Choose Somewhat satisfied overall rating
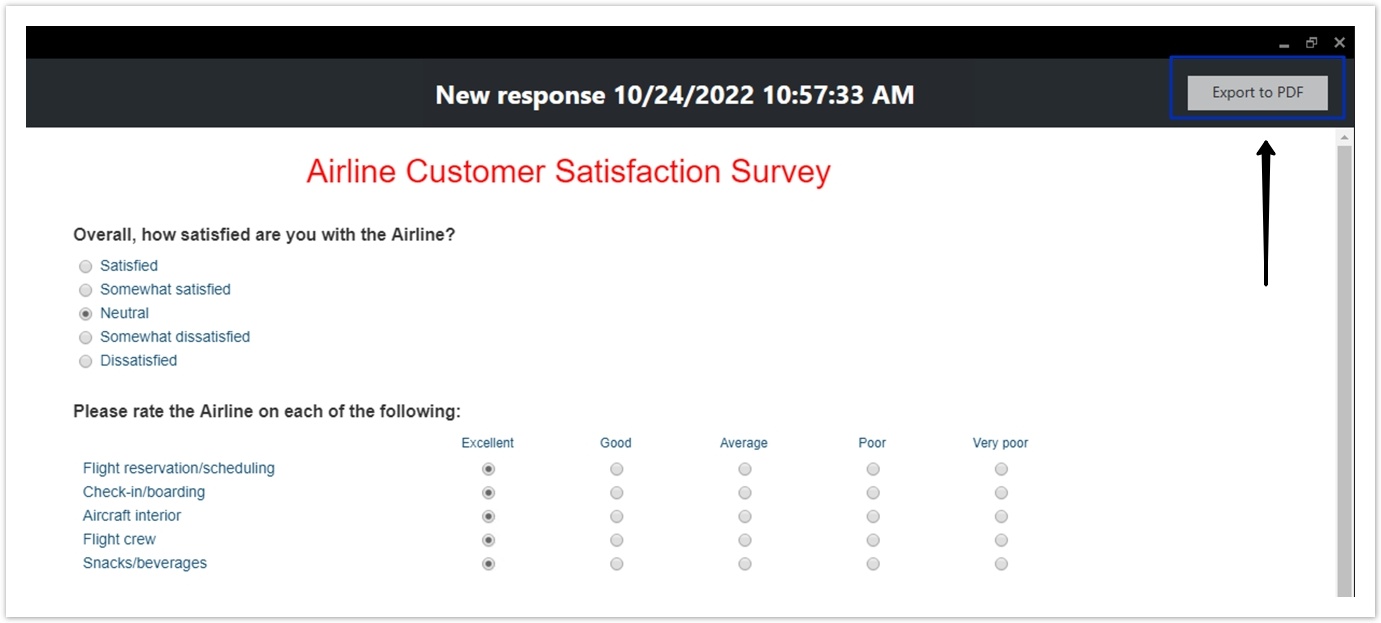The width and height of the screenshot is (1381, 623). click(86, 290)
